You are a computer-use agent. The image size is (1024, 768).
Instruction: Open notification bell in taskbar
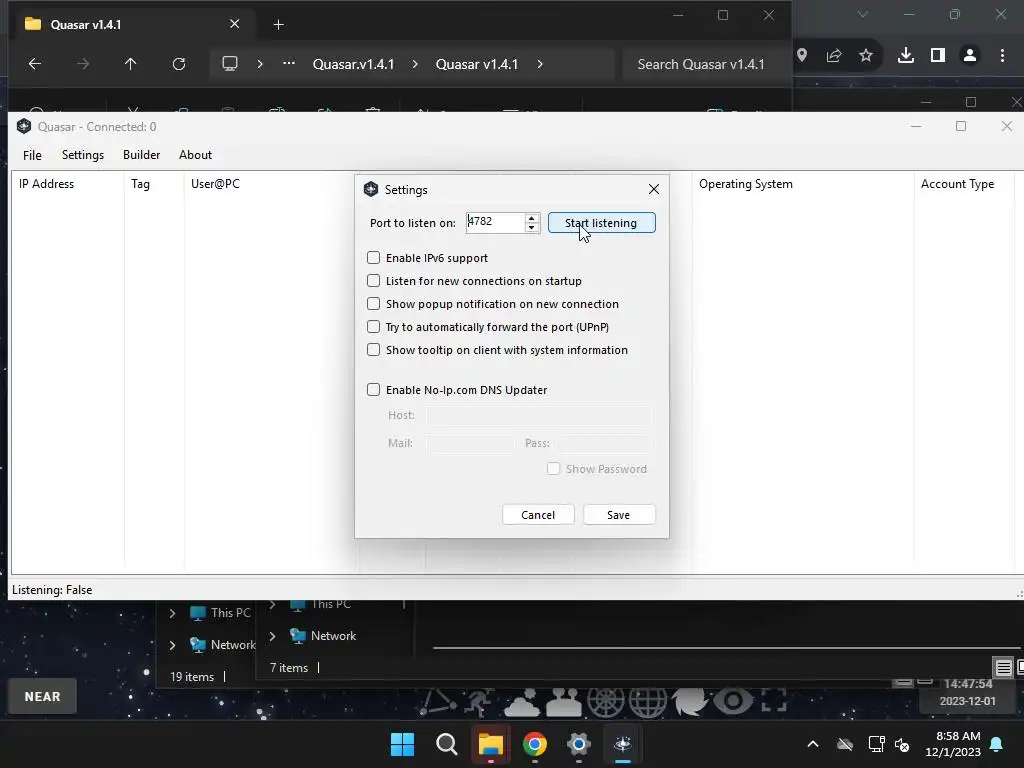(997, 744)
